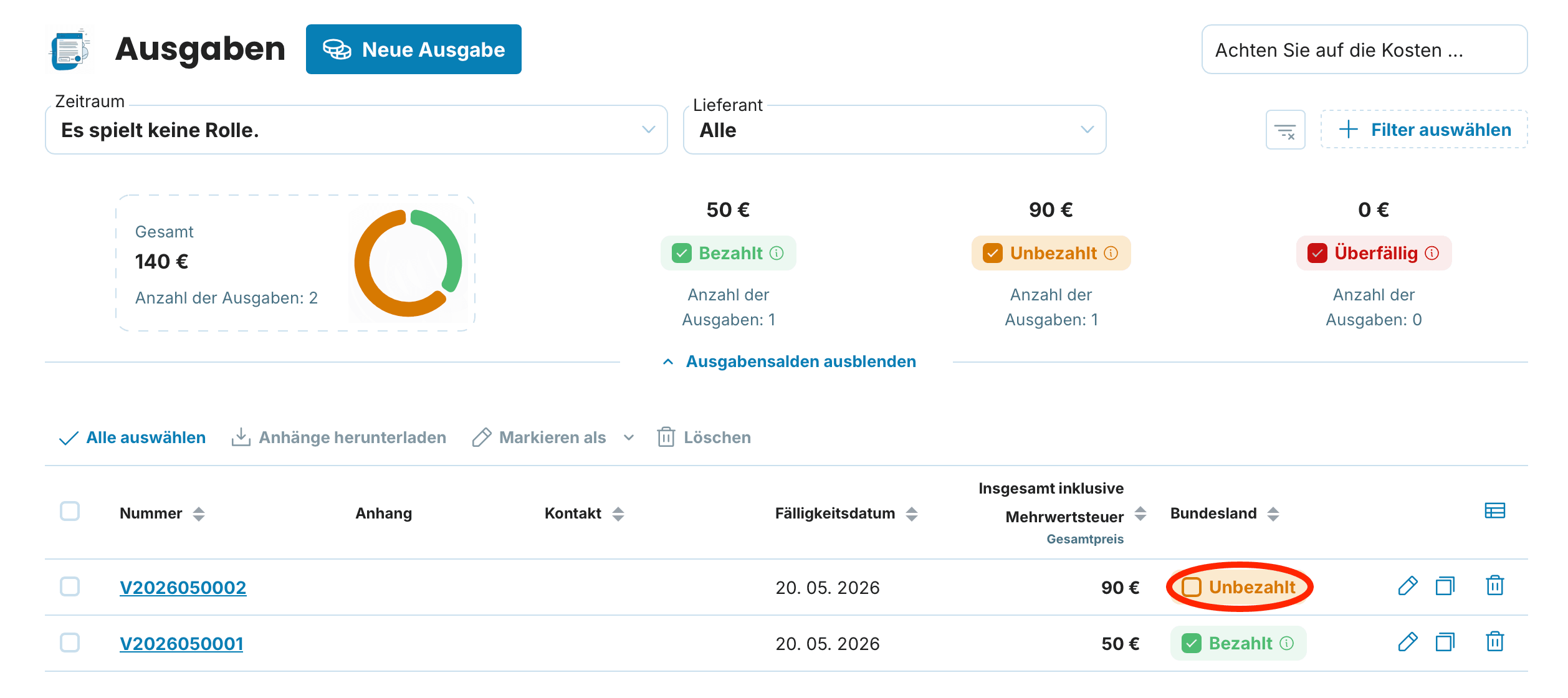1568x698 pixels.
Task: Open the table column settings icon
Action: (1494, 511)
